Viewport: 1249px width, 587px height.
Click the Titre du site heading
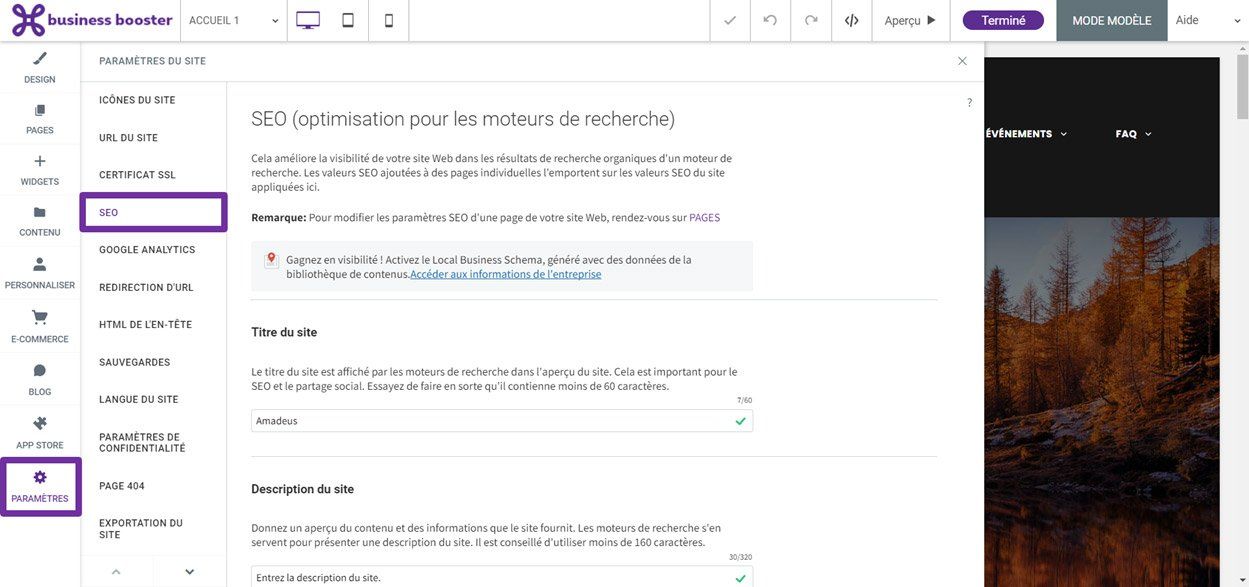(x=284, y=332)
